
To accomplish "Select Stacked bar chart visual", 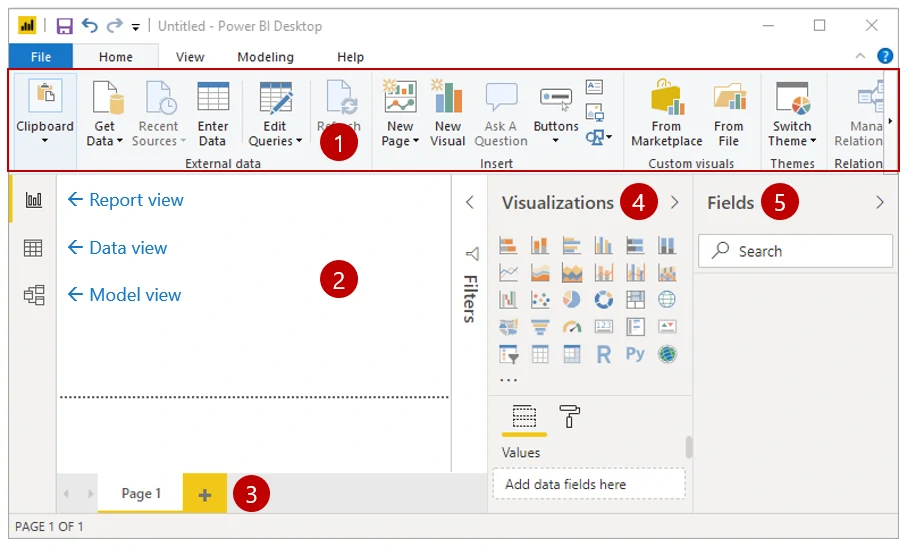I will (508, 246).
